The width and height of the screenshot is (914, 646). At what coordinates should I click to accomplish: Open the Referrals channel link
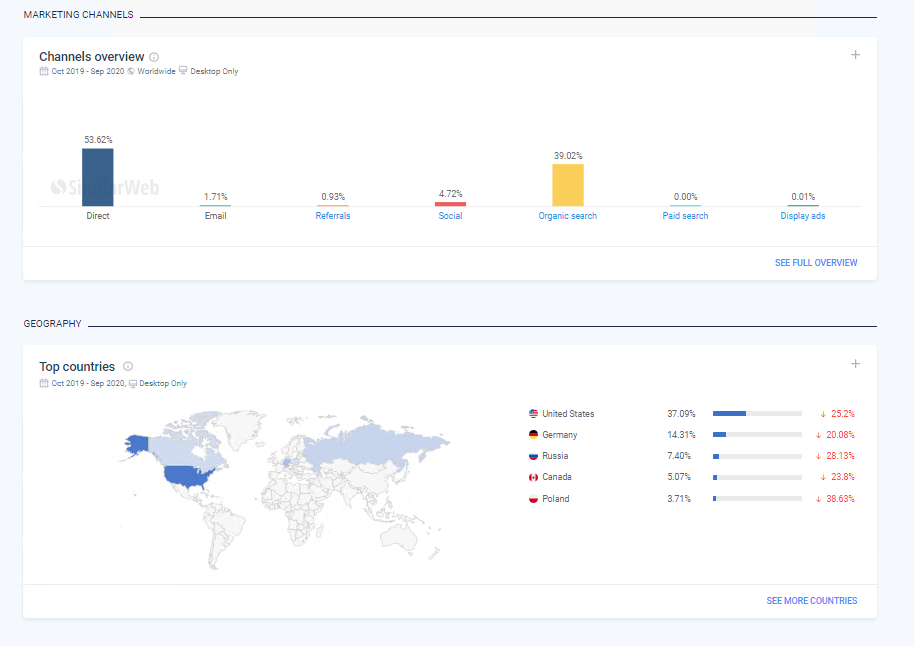(x=333, y=216)
